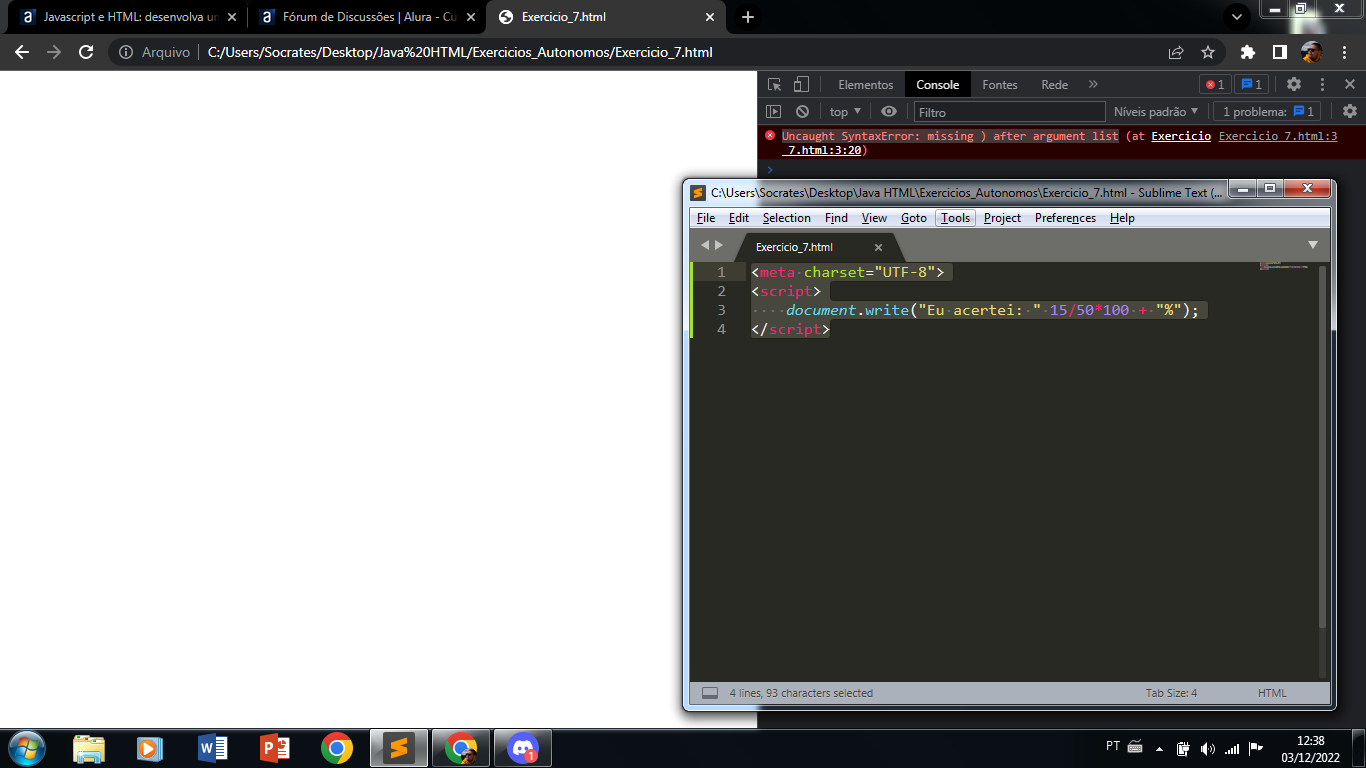Open Chrome three-dot menu

point(1344,52)
